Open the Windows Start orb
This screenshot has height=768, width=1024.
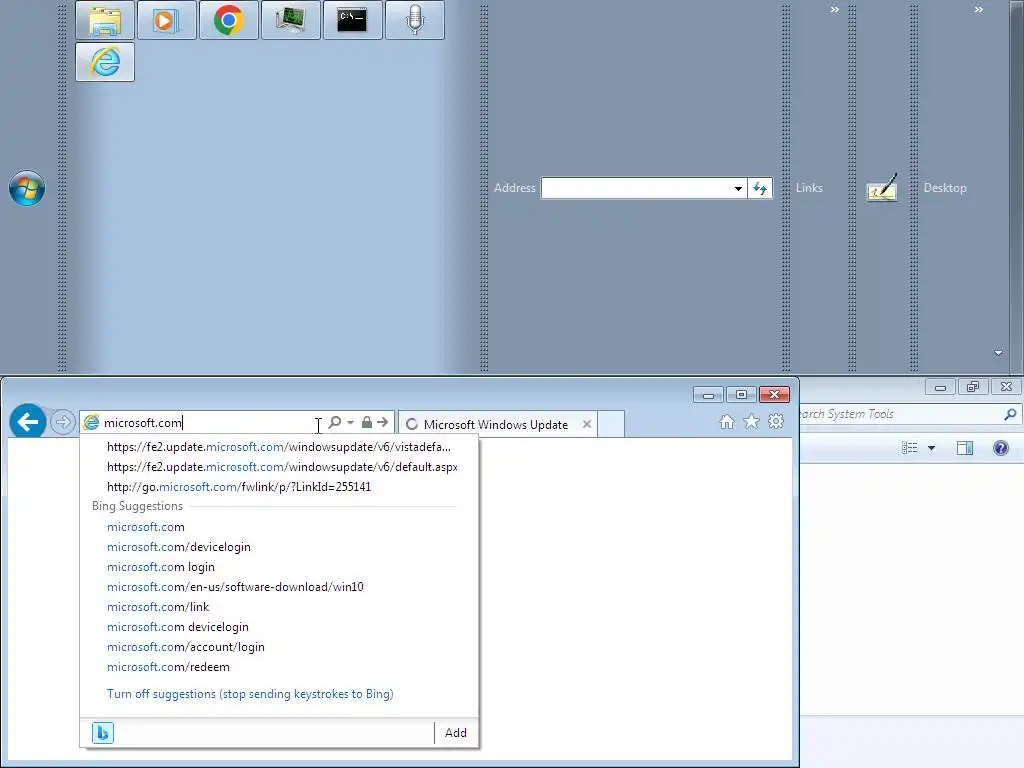click(27, 188)
